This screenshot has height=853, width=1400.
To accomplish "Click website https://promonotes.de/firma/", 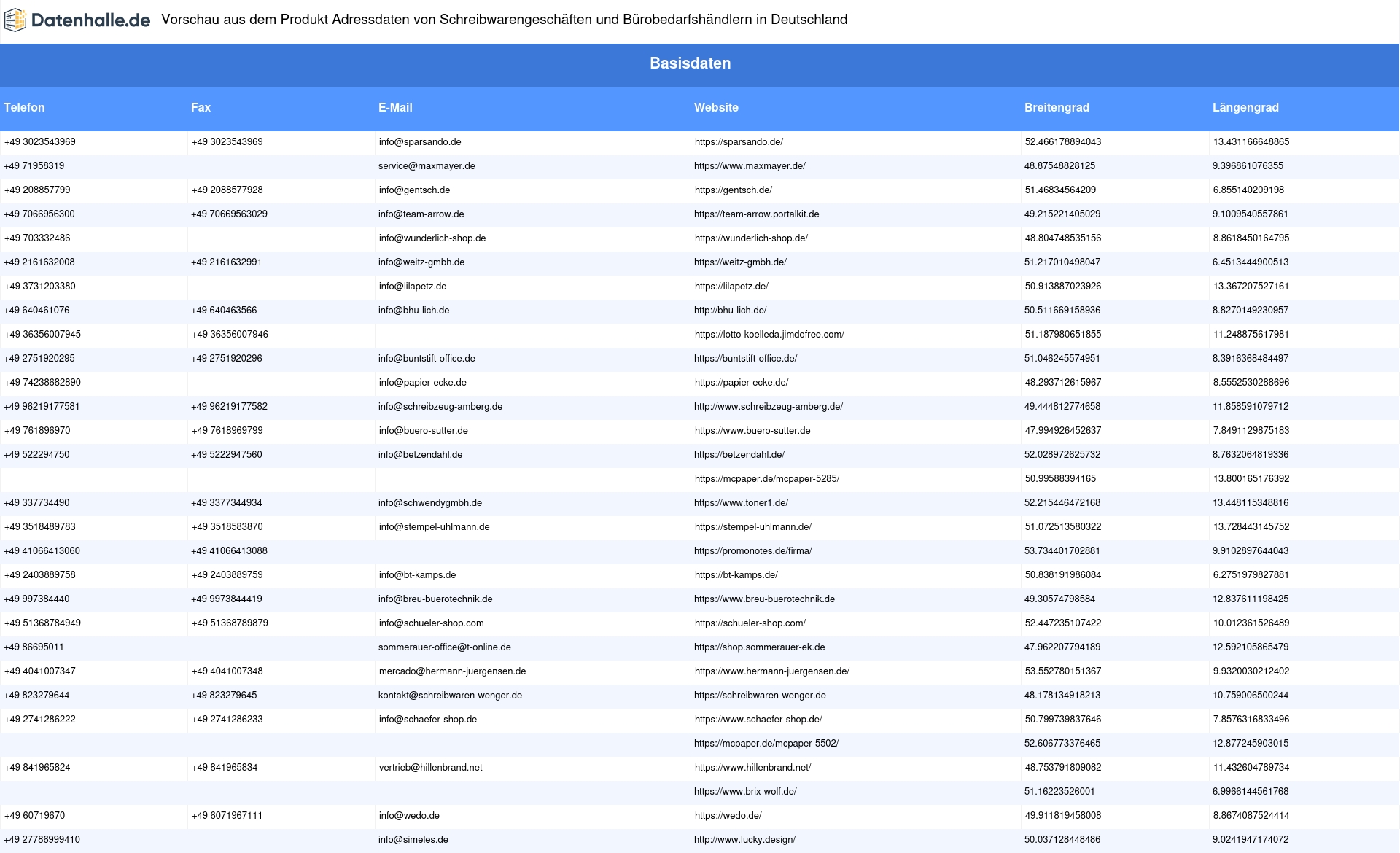I will point(753,551).
